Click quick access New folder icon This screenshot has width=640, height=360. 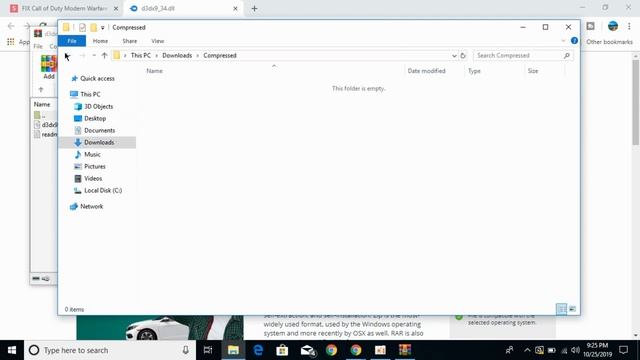93,27
